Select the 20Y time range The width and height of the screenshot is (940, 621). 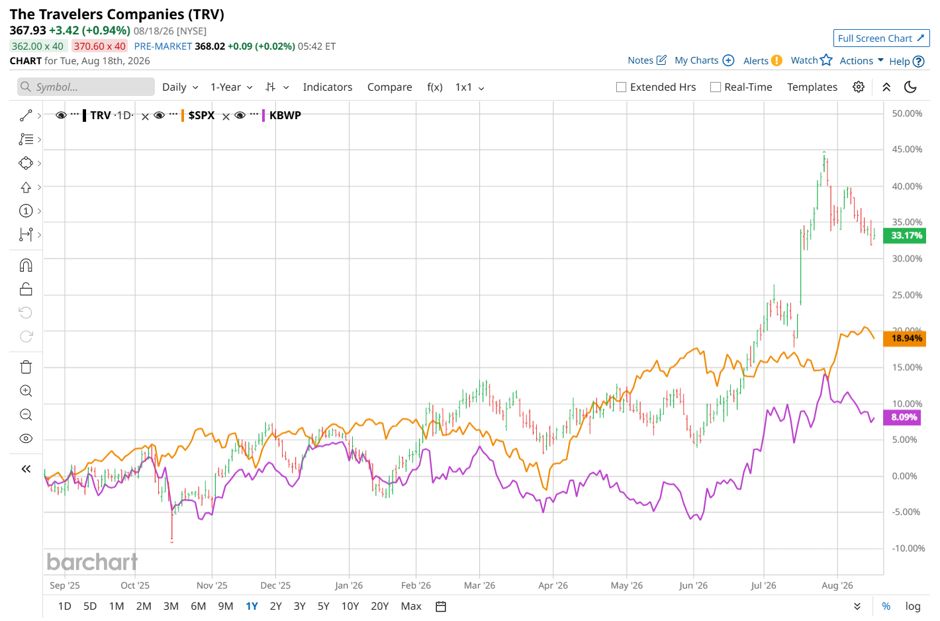(x=379, y=606)
